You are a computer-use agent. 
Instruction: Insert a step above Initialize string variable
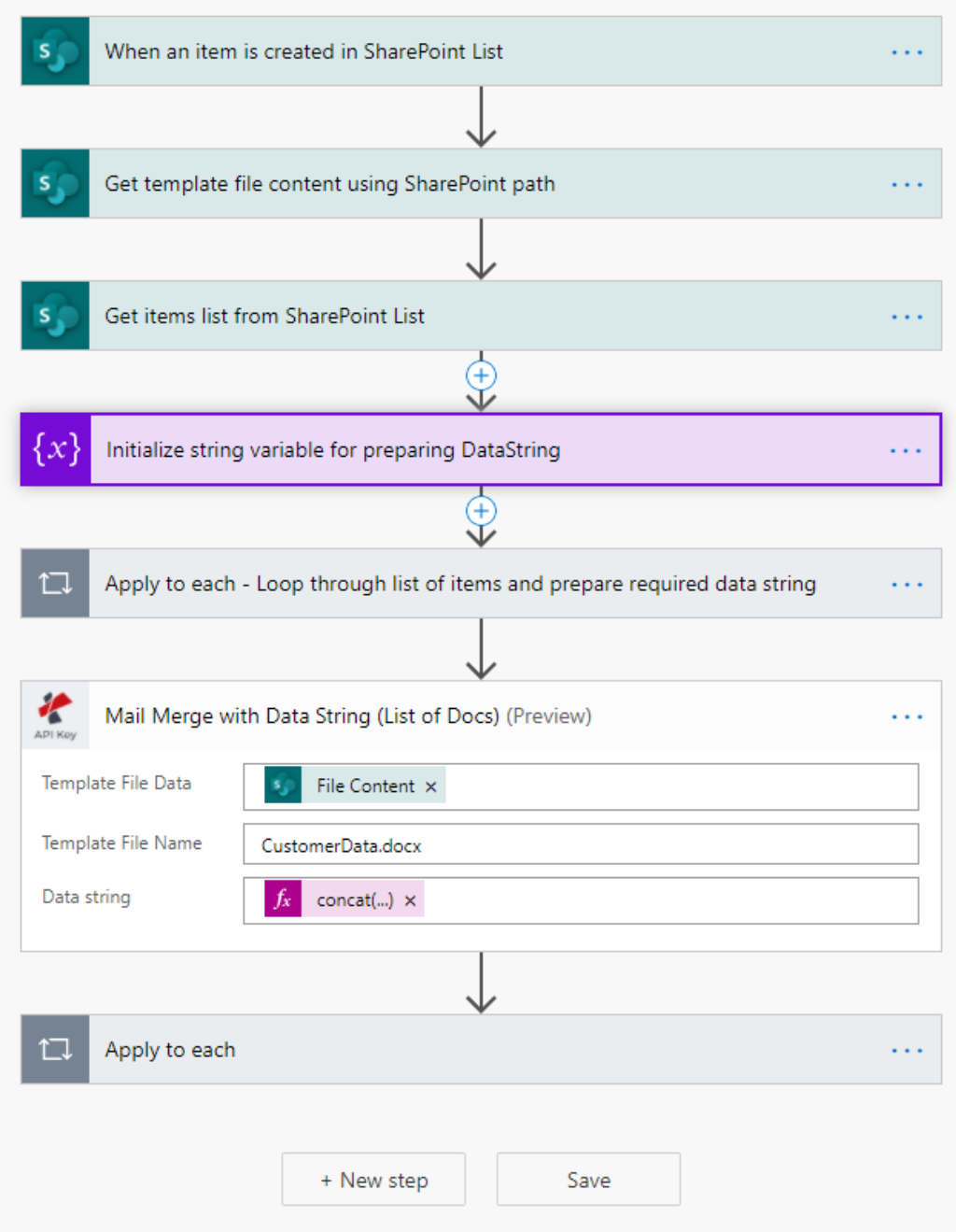[481, 376]
